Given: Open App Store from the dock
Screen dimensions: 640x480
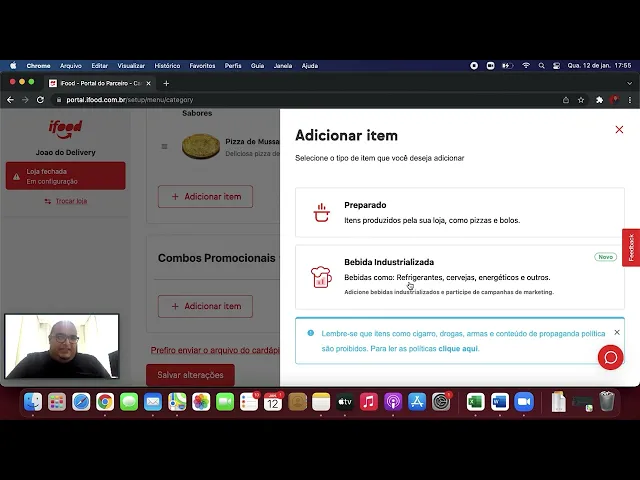Looking at the screenshot, I should [417, 402].
